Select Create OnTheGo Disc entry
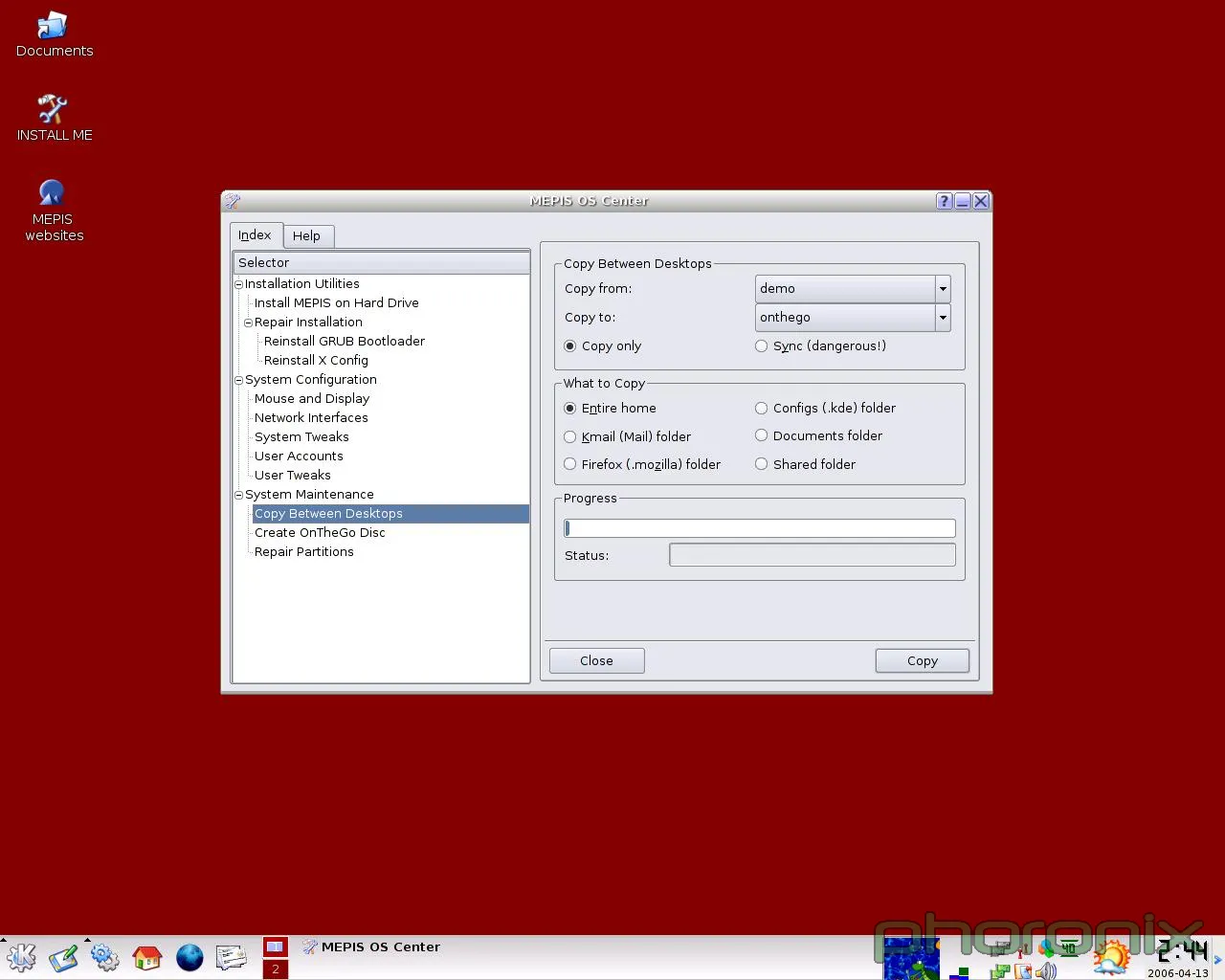The width and height of the screenshot is (1225, 980). pyautogui.click(x=320, y=532)
